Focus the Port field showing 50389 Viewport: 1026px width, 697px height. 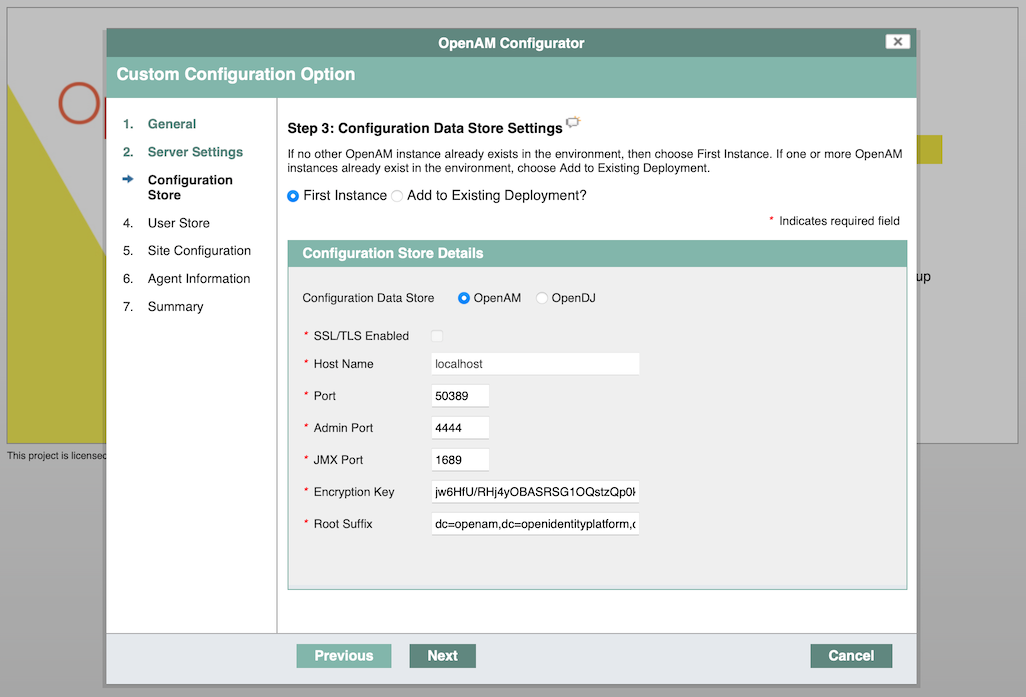tap(460, 396)
